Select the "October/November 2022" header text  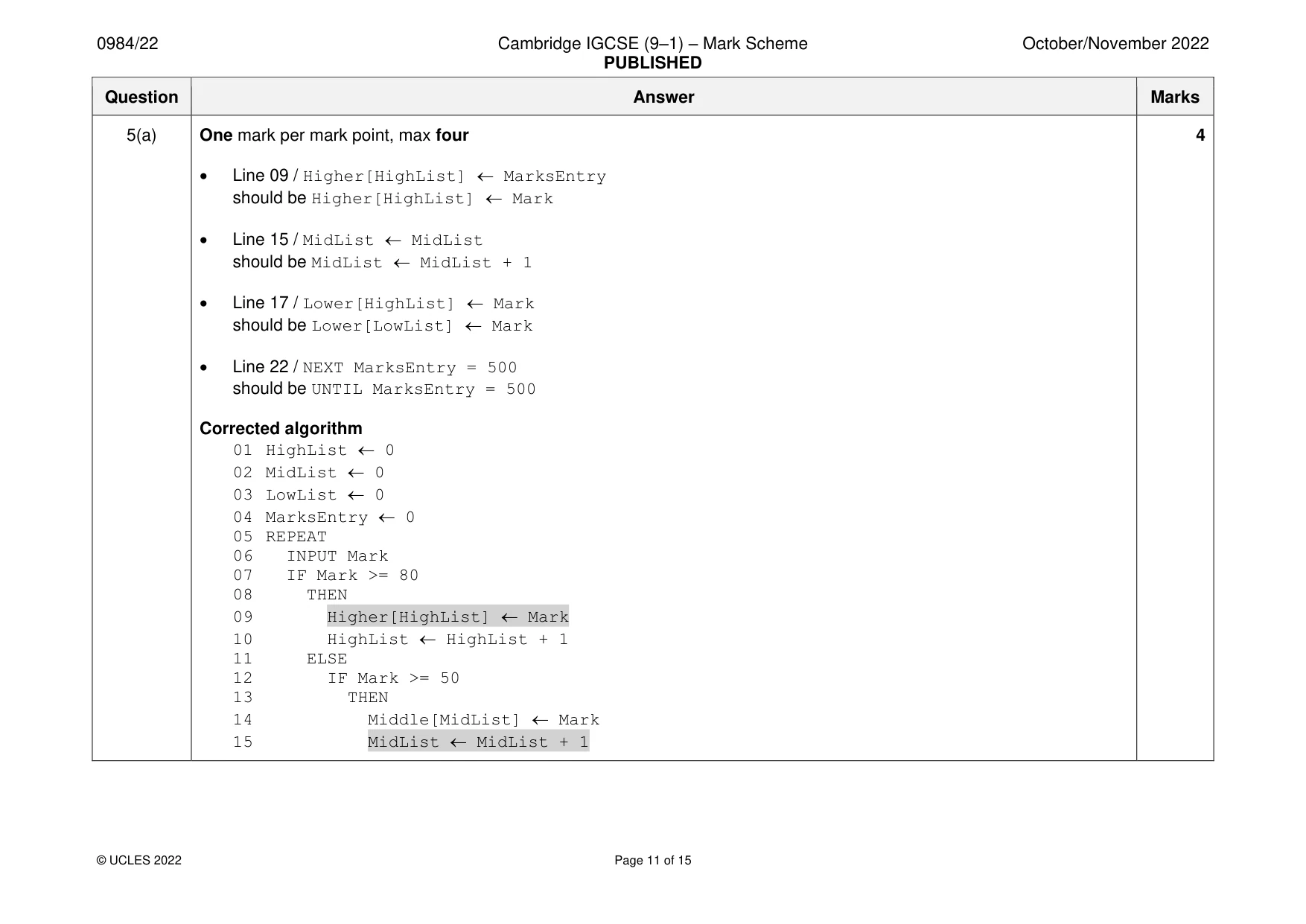(x=1115, y=44)
